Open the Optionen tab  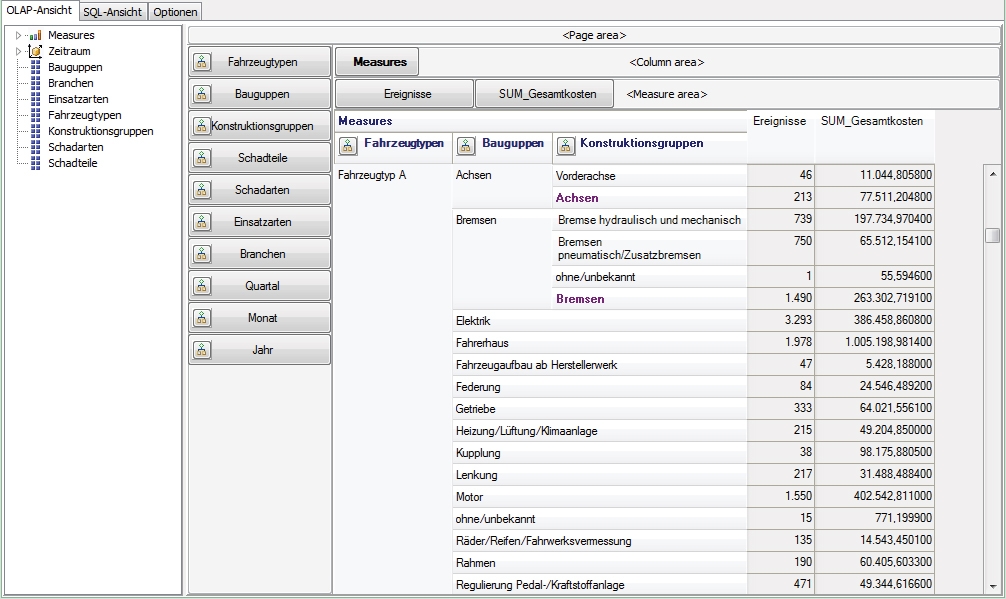pyautogui.click(x=176, y=12)
